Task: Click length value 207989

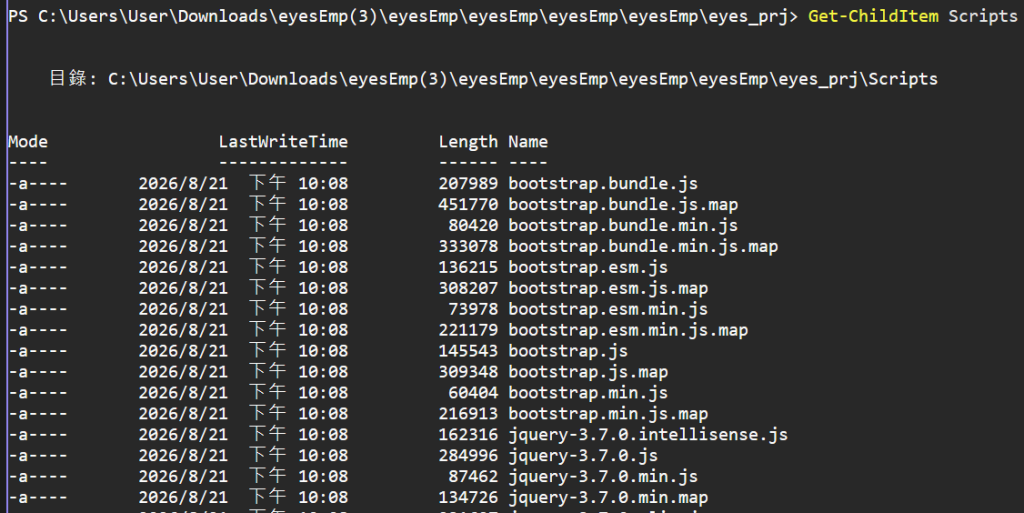Action: point(468,183)
